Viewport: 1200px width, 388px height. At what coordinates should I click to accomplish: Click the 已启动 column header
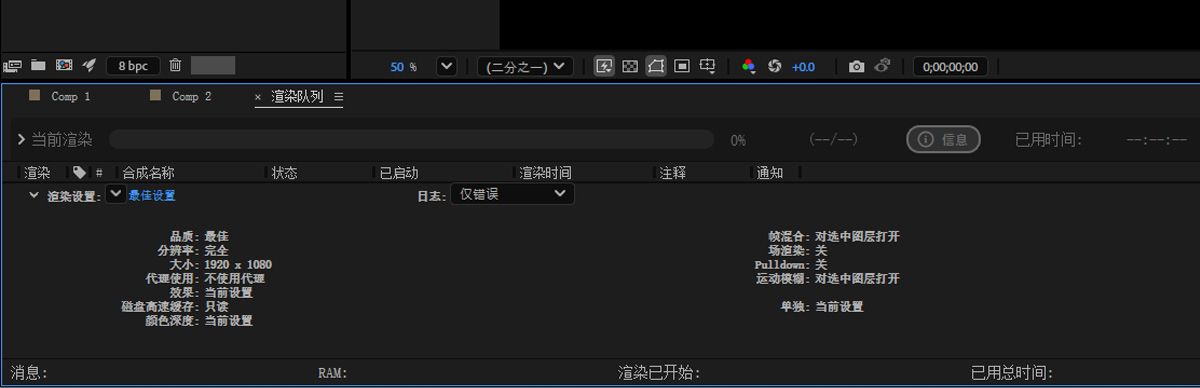point(399,173)
